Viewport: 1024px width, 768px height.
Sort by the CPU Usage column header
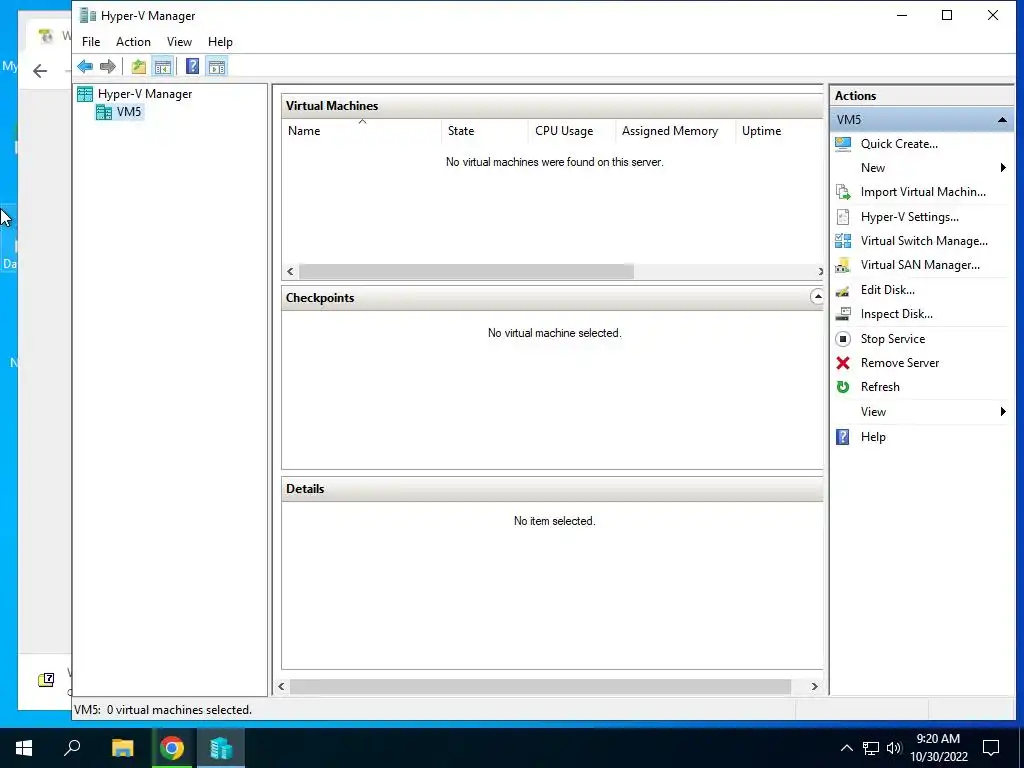[572, 131]
